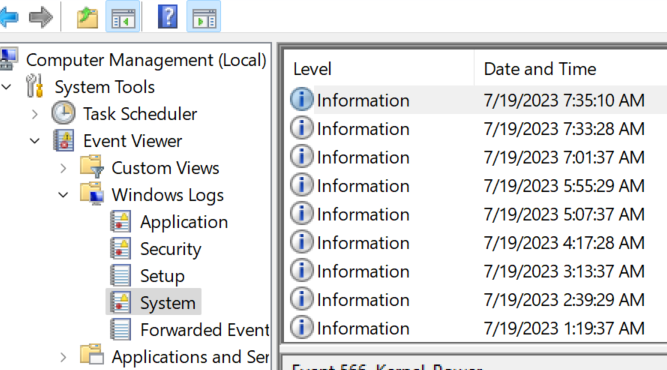
Task: Click the Up One Level folder icon
Action: [87, 17]
